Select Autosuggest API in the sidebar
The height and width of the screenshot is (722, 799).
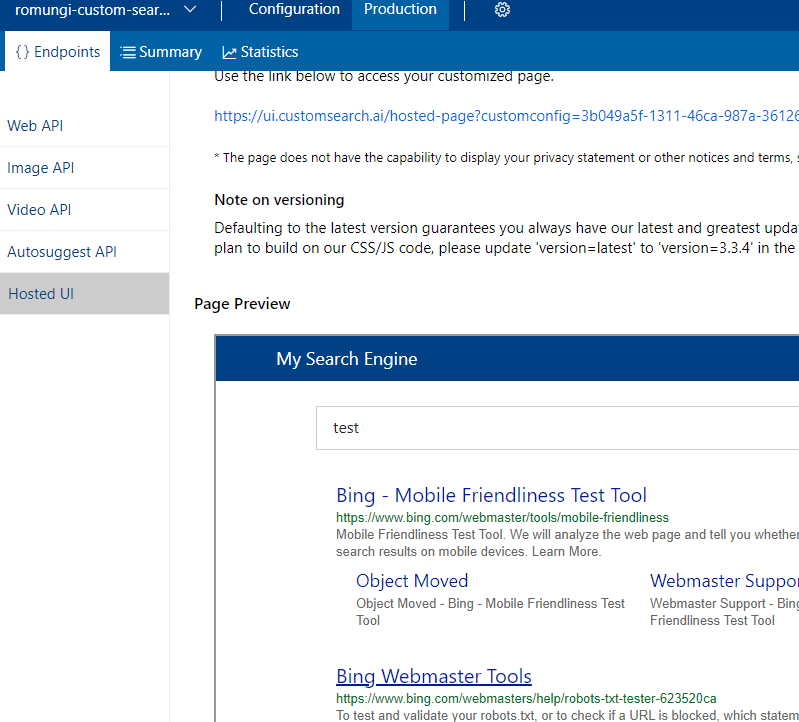coord(85,252)
